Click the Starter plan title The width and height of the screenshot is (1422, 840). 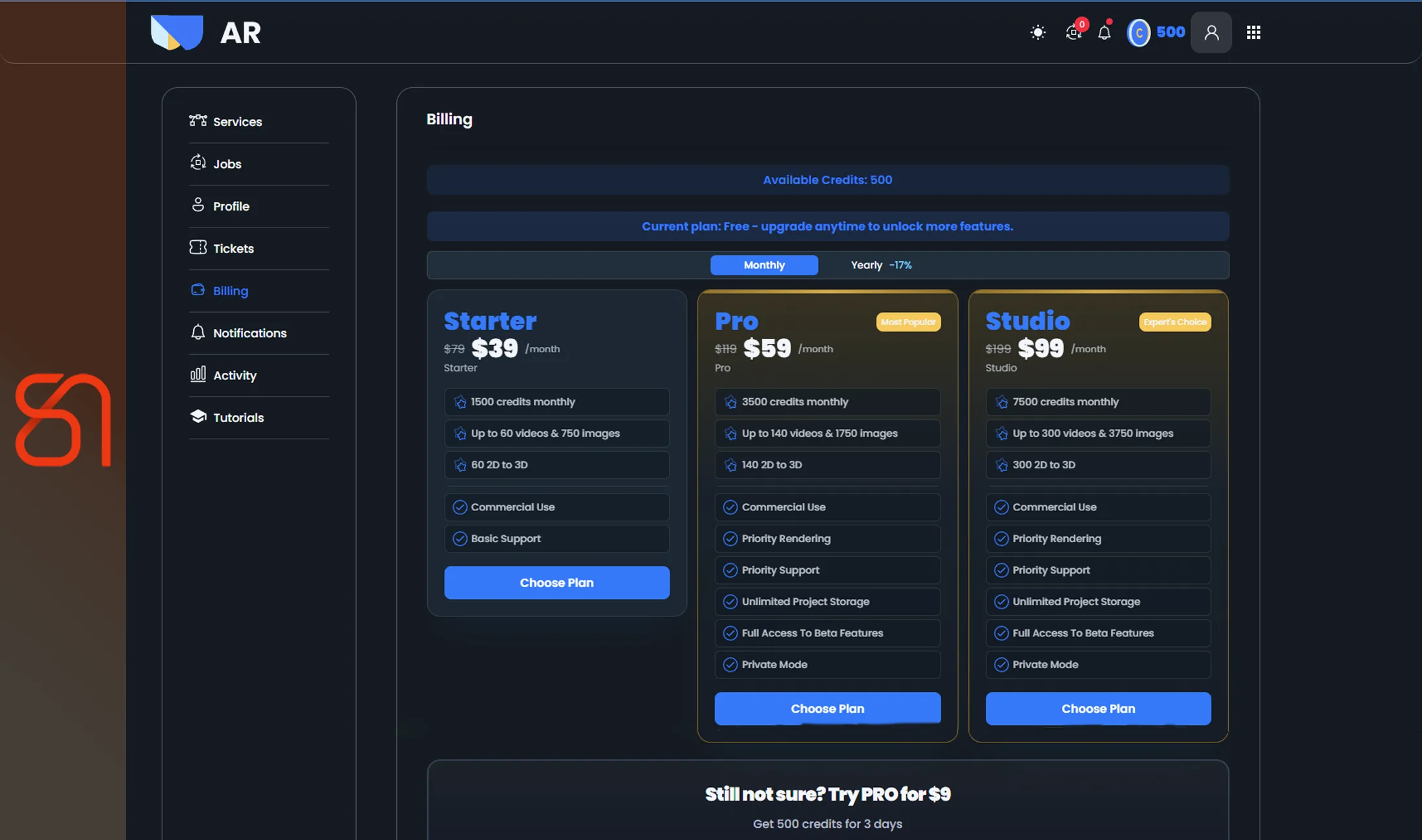(x=490, y=321)
